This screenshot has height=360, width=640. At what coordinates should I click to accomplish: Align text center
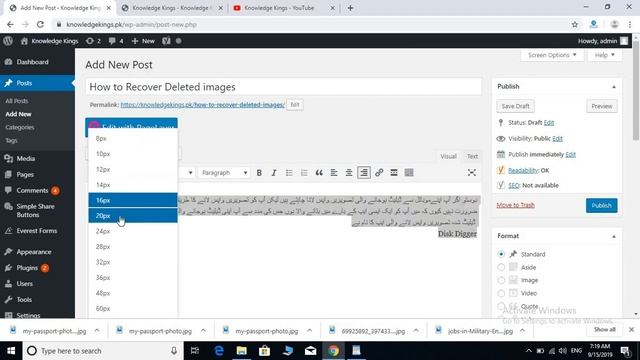[349, 173]
